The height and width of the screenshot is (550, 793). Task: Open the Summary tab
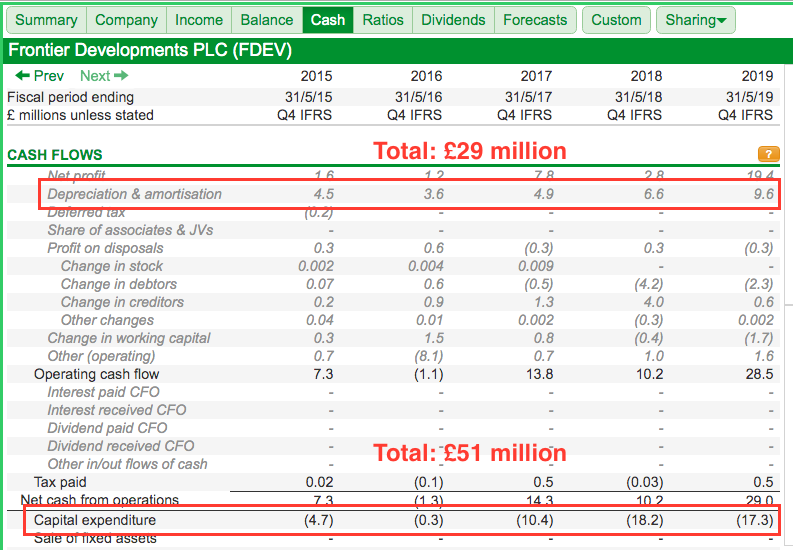47,20
